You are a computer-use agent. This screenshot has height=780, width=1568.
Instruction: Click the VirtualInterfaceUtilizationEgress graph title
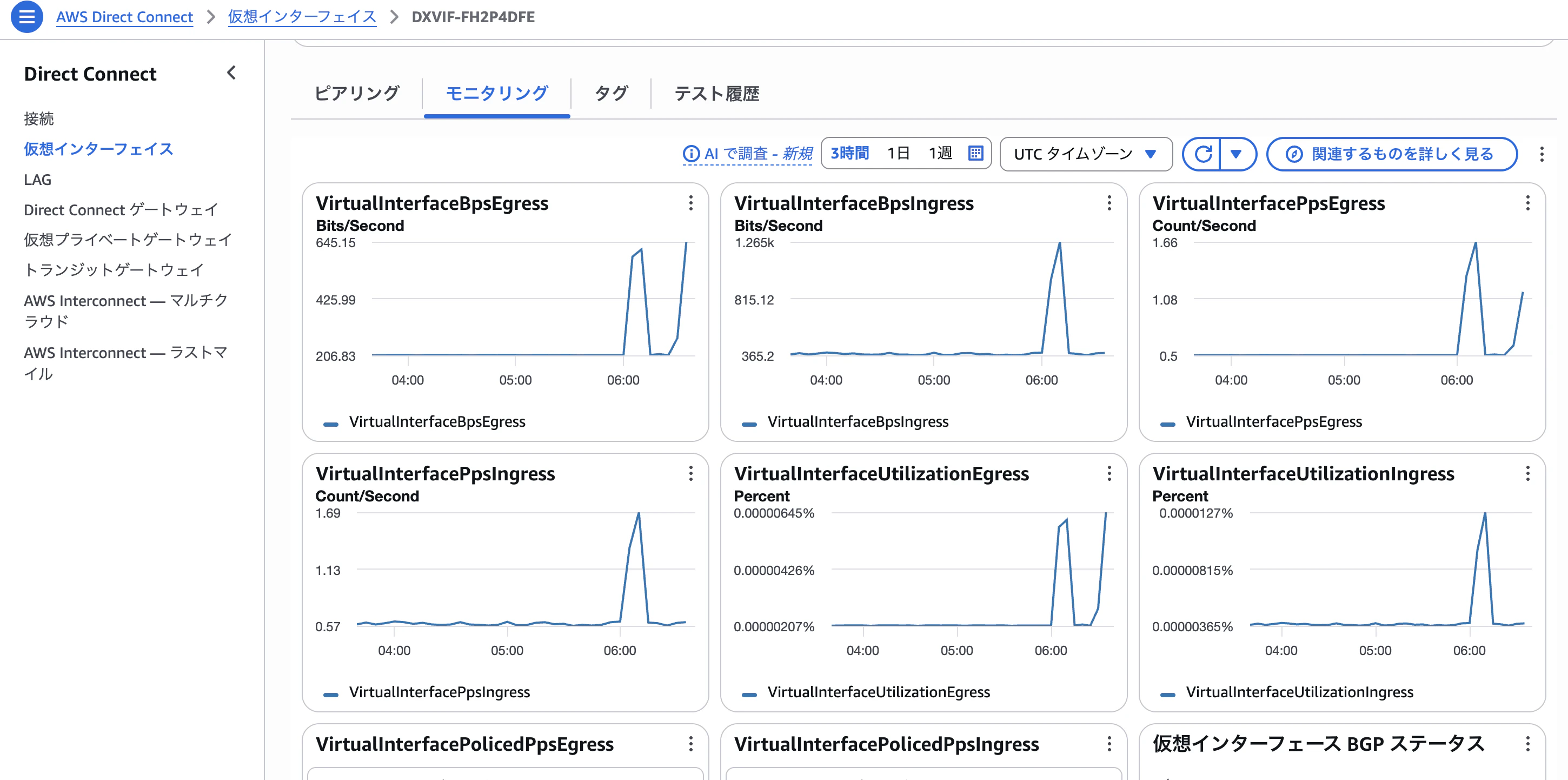pyautogui.click(x=881, y=474)
